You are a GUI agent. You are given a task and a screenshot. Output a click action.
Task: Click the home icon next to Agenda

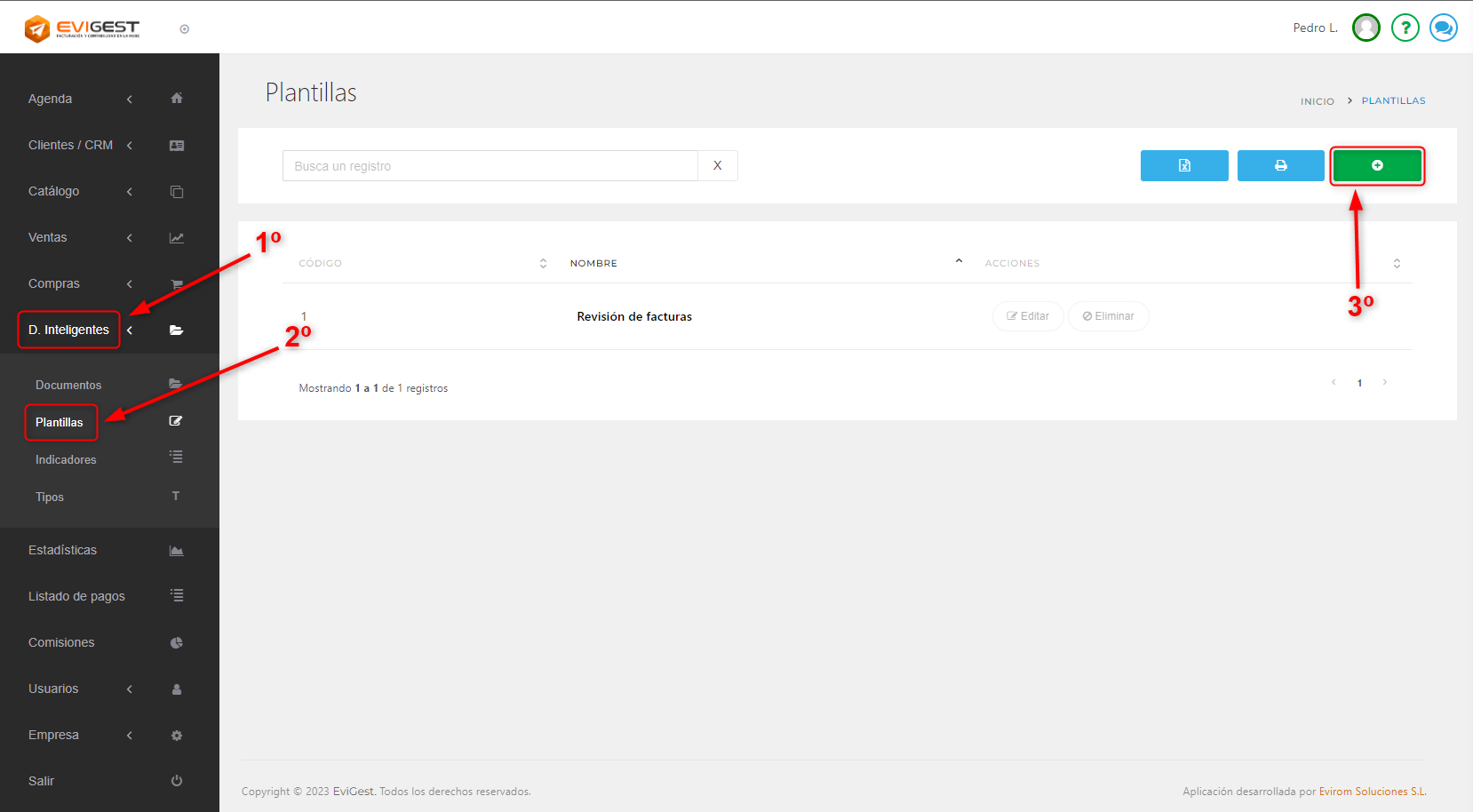(x=177, y=99)
